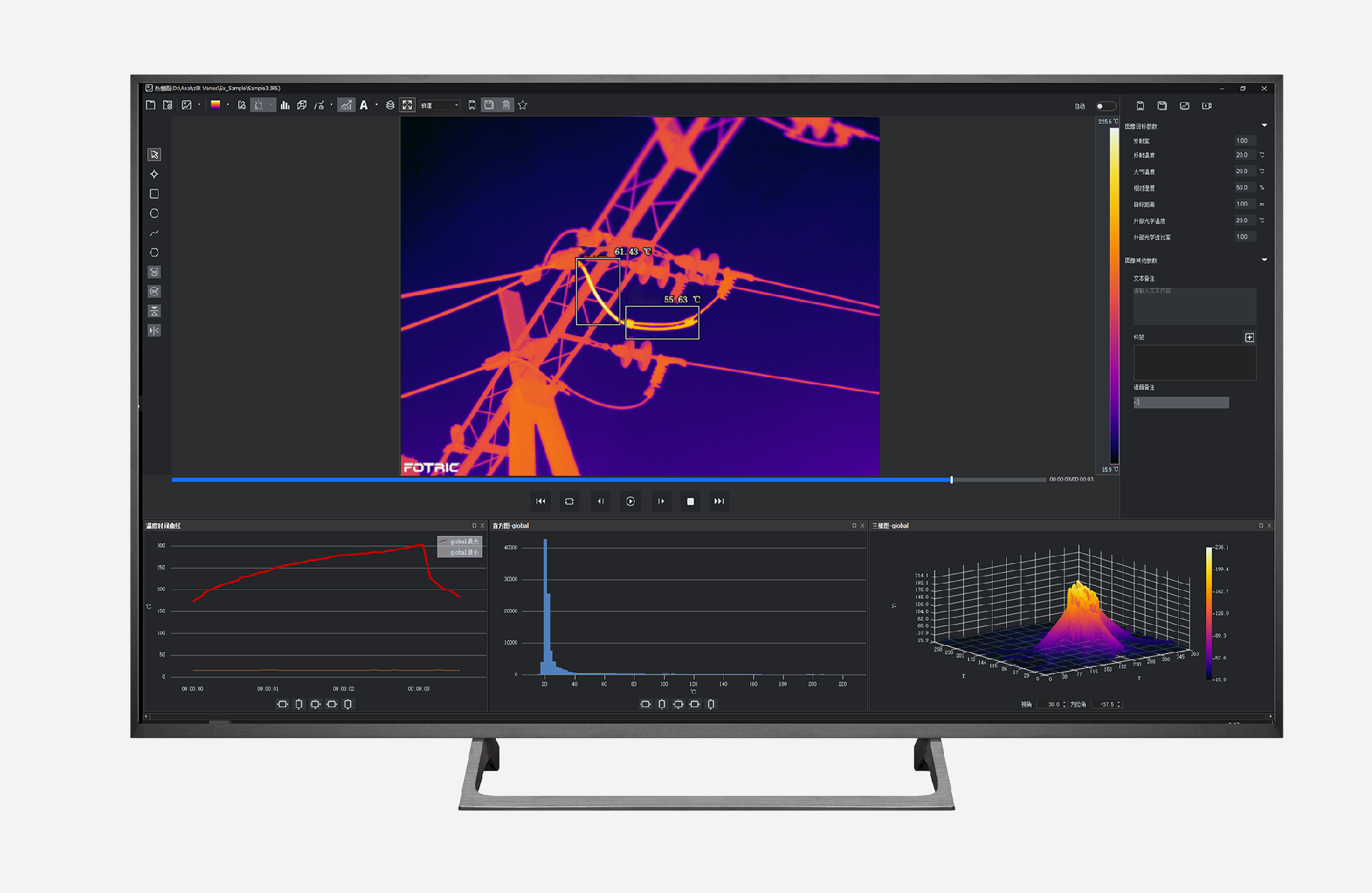Click the 发射率 emissivity value field
Screen dimensions: 1372x893
pyautogui.click(x=1244, y=141)
